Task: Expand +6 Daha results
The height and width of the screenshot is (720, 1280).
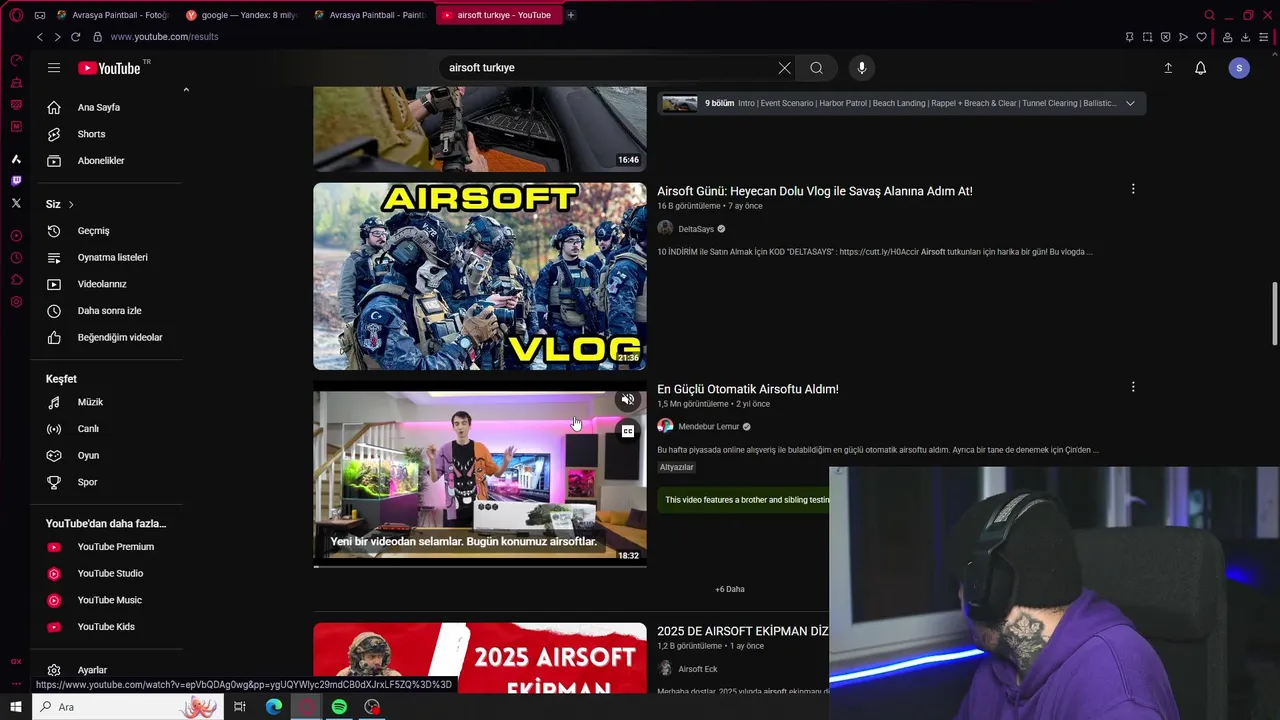Action: [x=730, y=589]
